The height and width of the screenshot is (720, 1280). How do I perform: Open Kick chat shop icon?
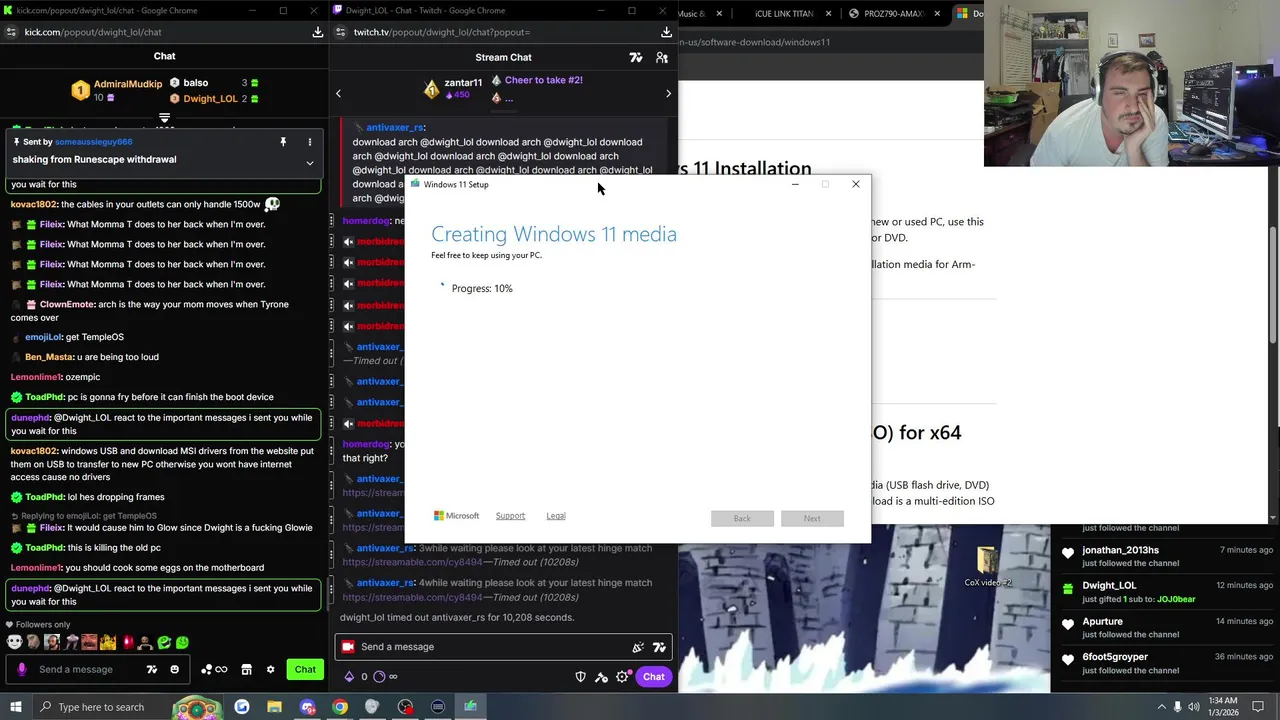(246, 669)
